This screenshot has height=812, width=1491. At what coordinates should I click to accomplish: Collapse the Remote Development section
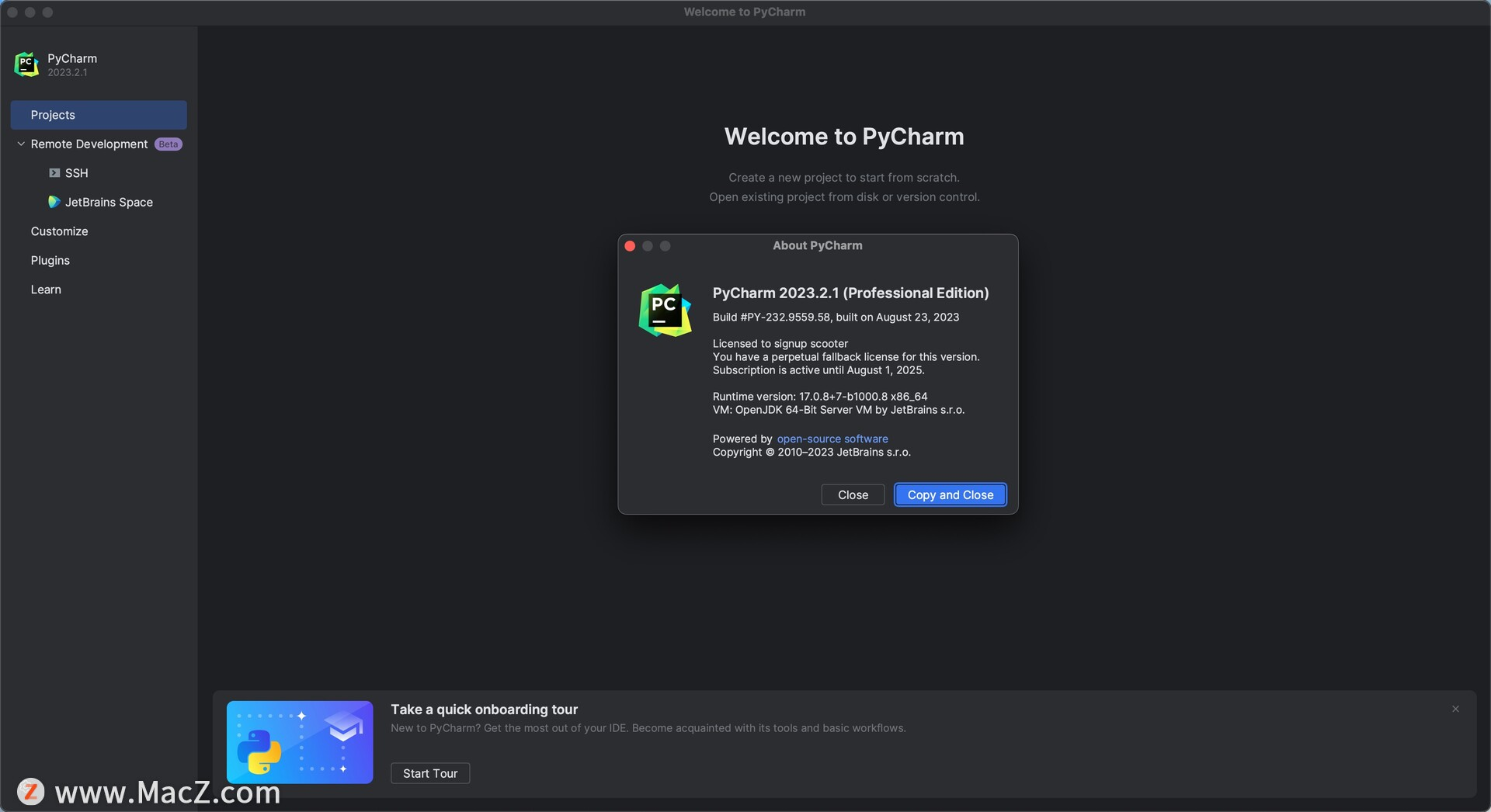point(21,144)
